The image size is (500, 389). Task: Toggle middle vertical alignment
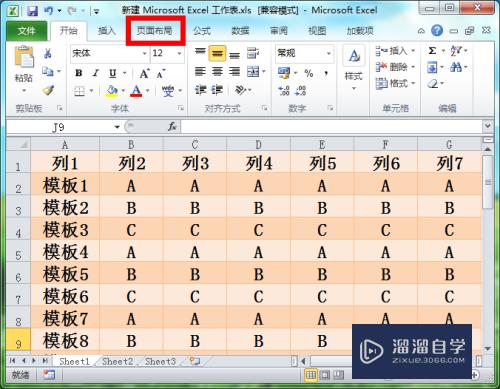click(x=217, y=53)
